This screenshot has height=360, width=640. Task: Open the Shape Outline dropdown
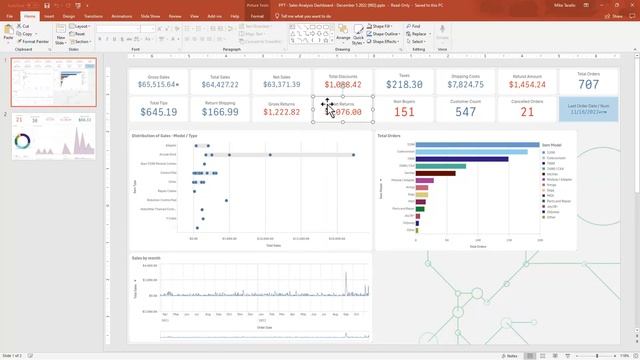click(383, 34)
